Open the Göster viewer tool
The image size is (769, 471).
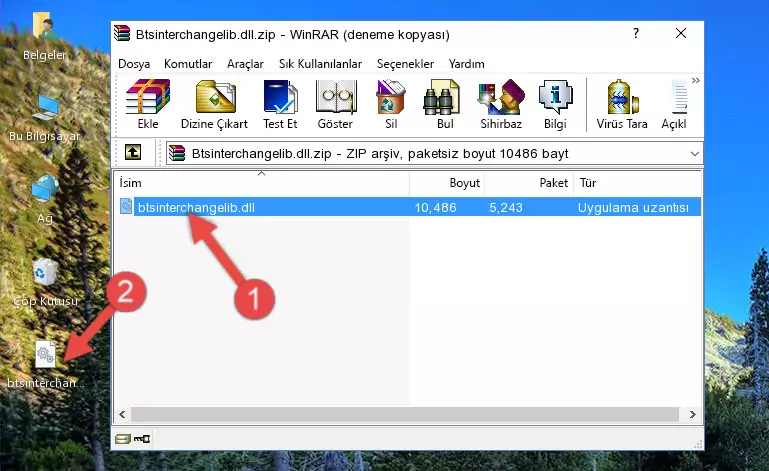pyautogui.click(x=335, y=104)
